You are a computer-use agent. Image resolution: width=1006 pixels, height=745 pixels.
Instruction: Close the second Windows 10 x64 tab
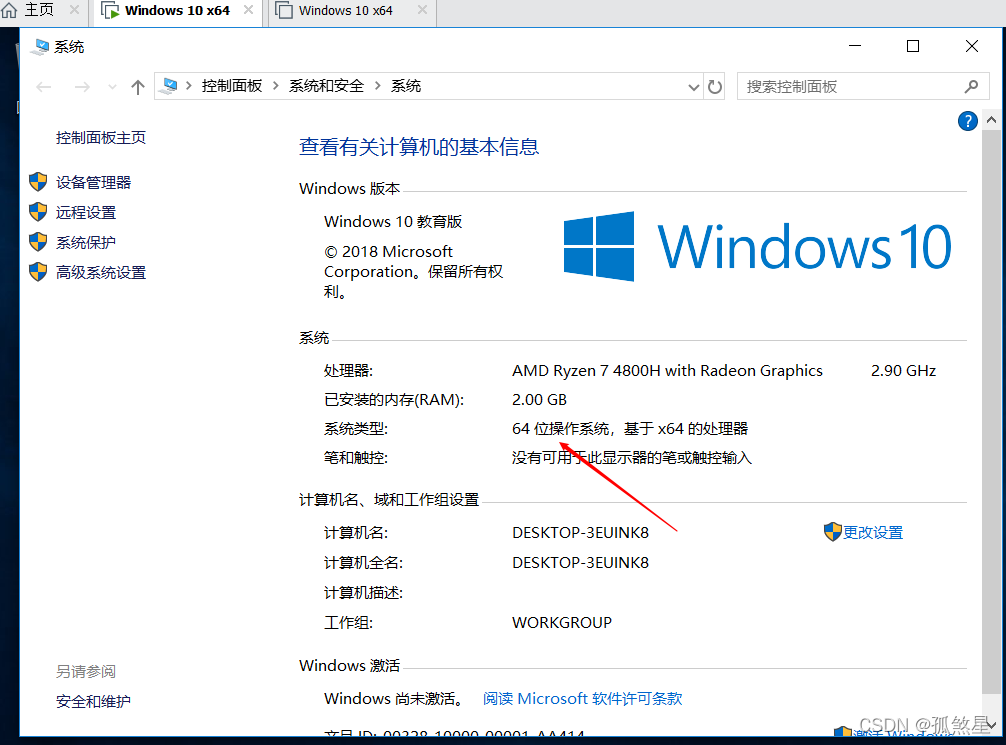[x=422, y=10]
